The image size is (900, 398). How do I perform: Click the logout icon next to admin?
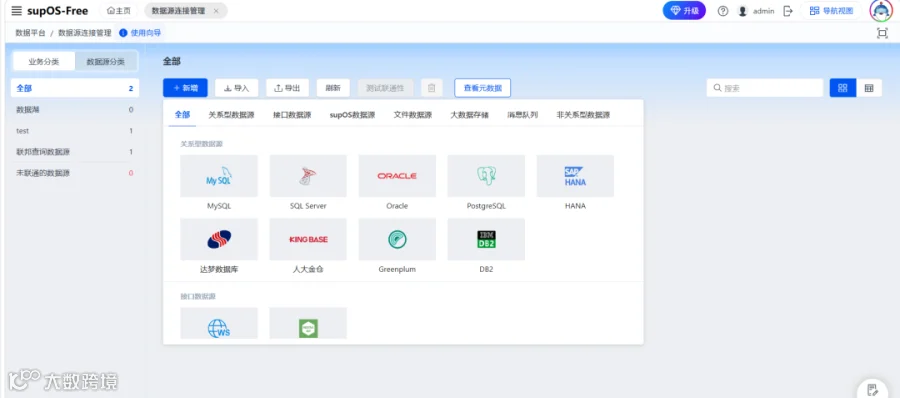[788, 11]
